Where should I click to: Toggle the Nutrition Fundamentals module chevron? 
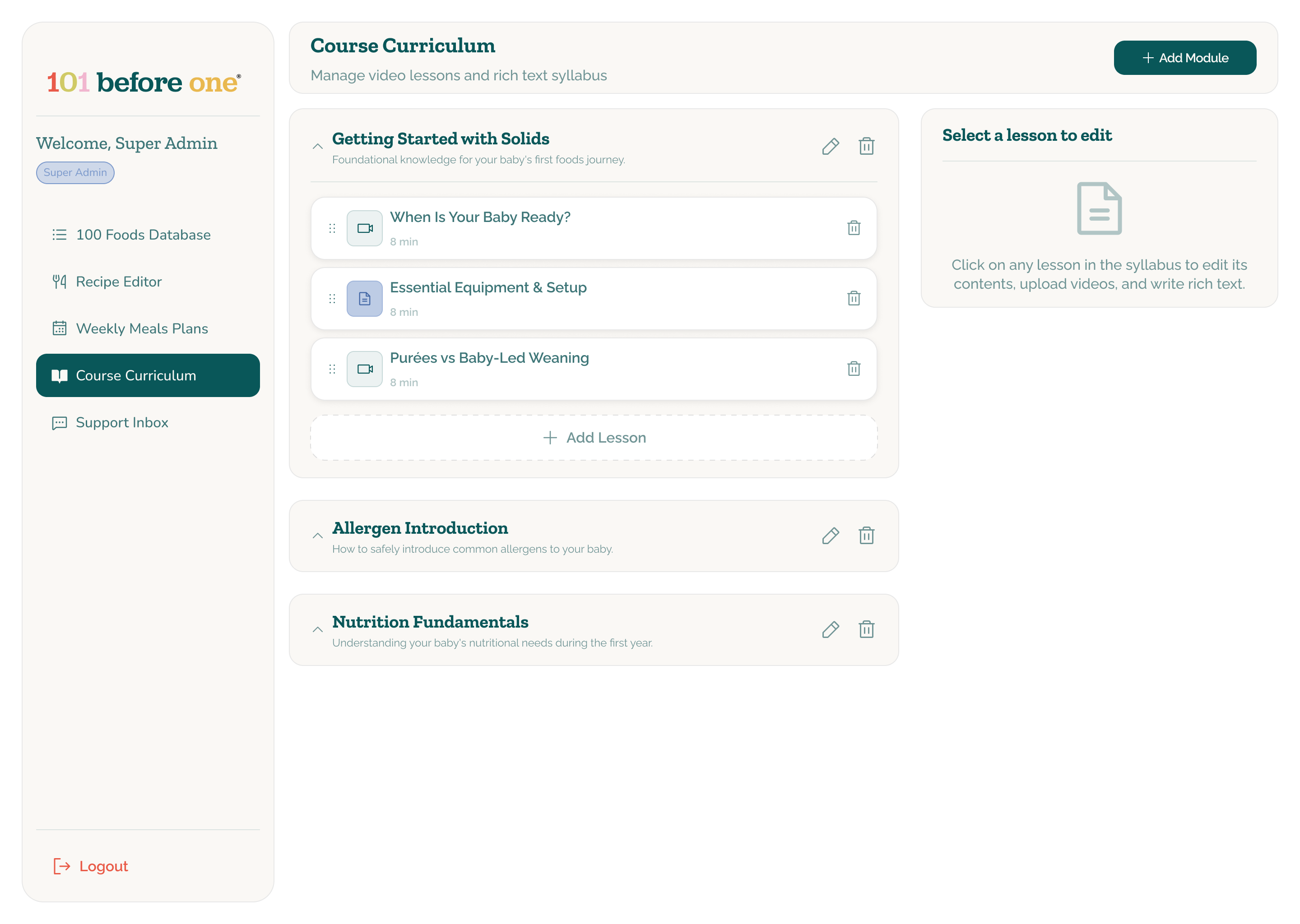click(318, 630)
